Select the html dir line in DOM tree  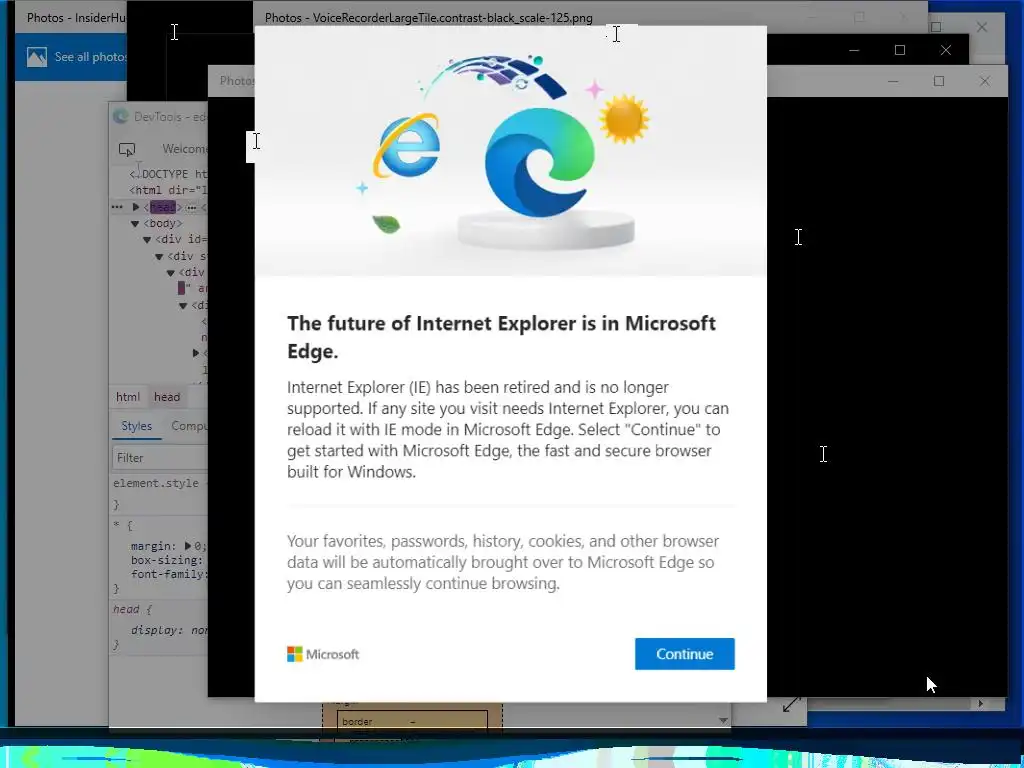[168, 190]
